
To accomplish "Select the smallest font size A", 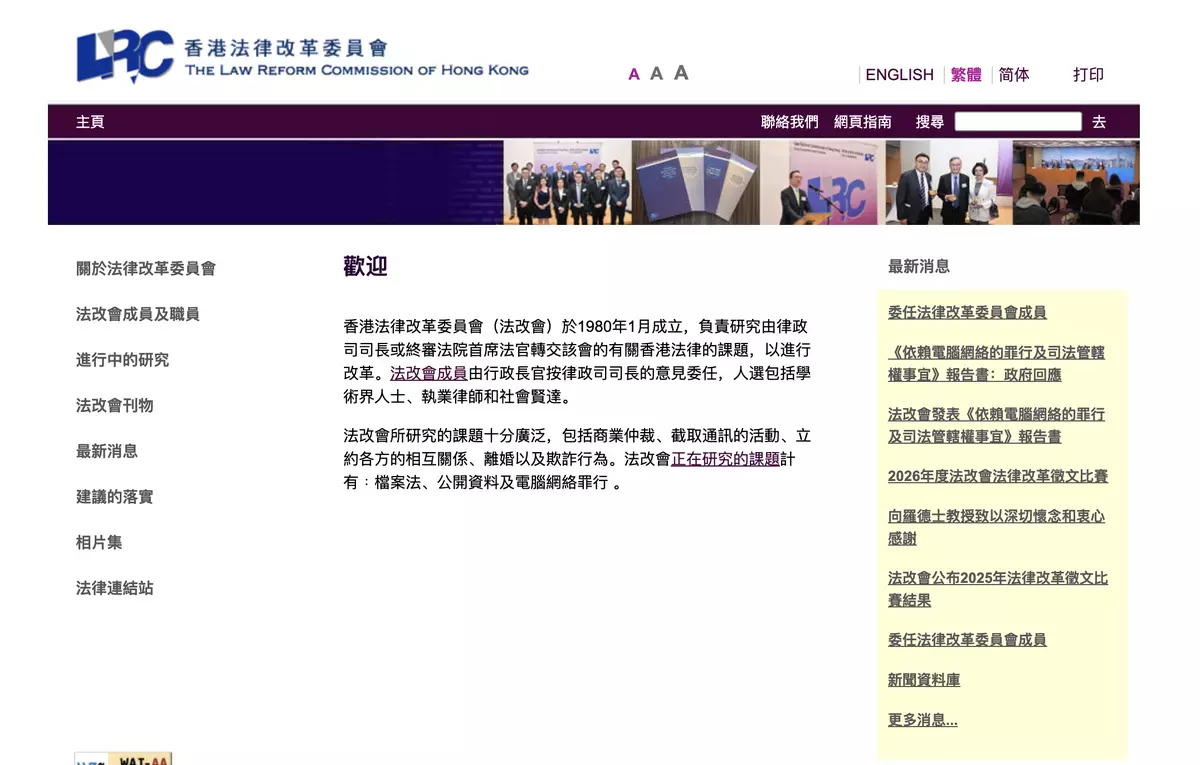I will click(x=634, y=74).
